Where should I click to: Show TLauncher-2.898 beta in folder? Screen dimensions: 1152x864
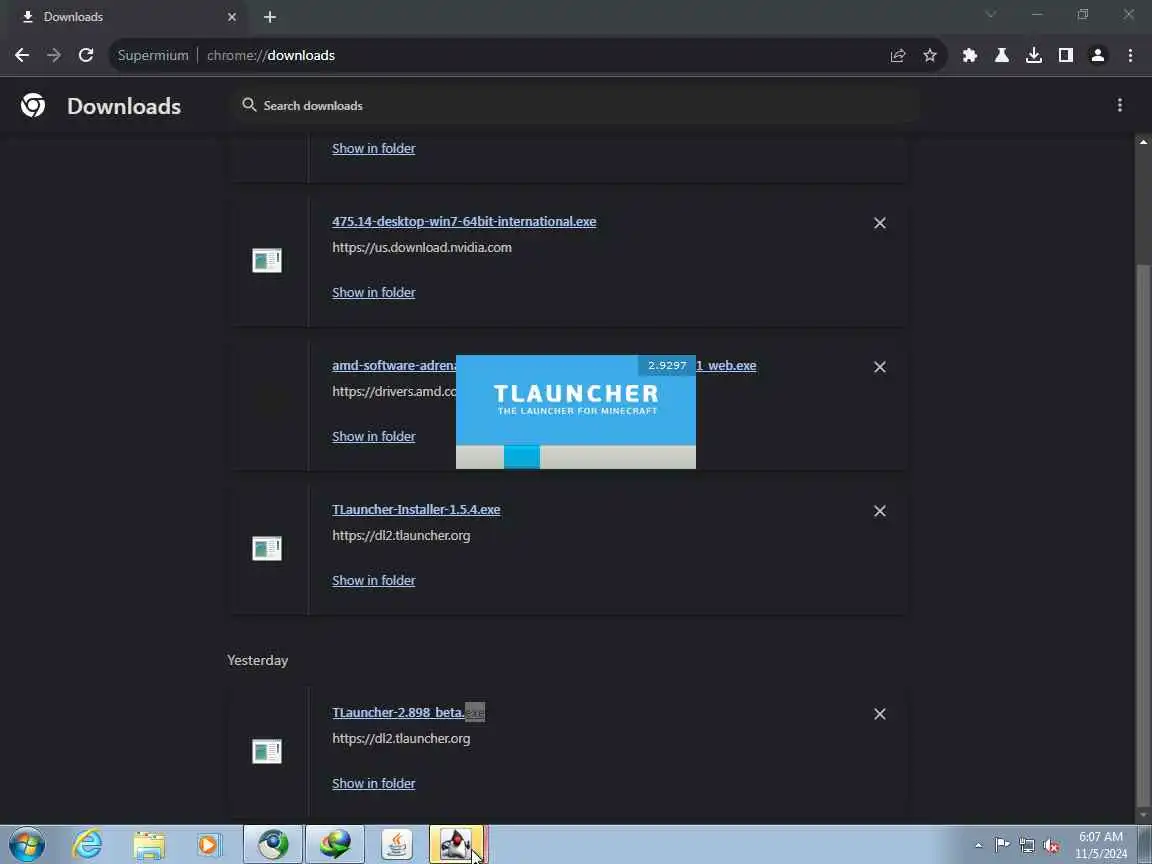[373, 783]
